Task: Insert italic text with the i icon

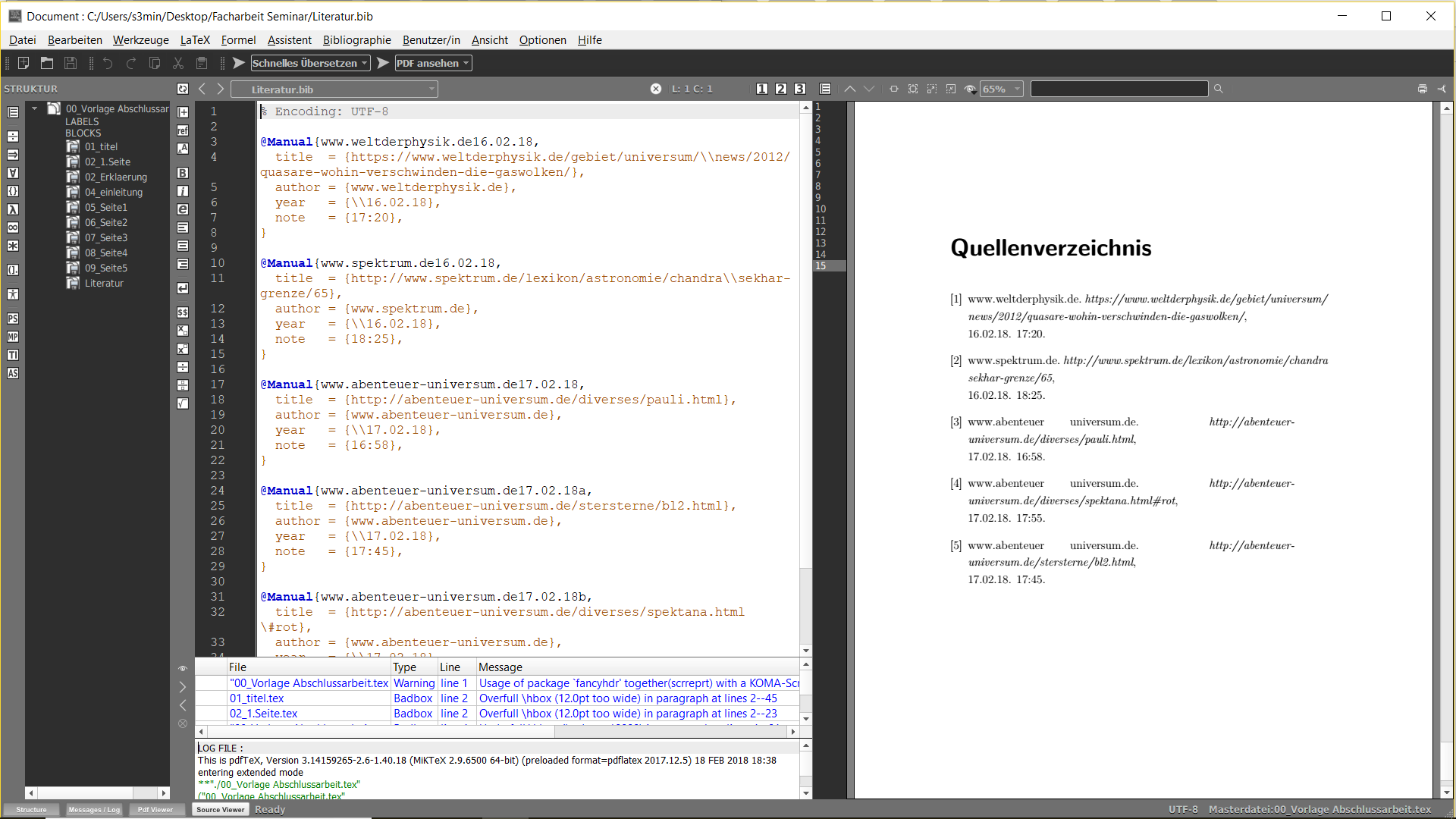Action: click(183, 191)
